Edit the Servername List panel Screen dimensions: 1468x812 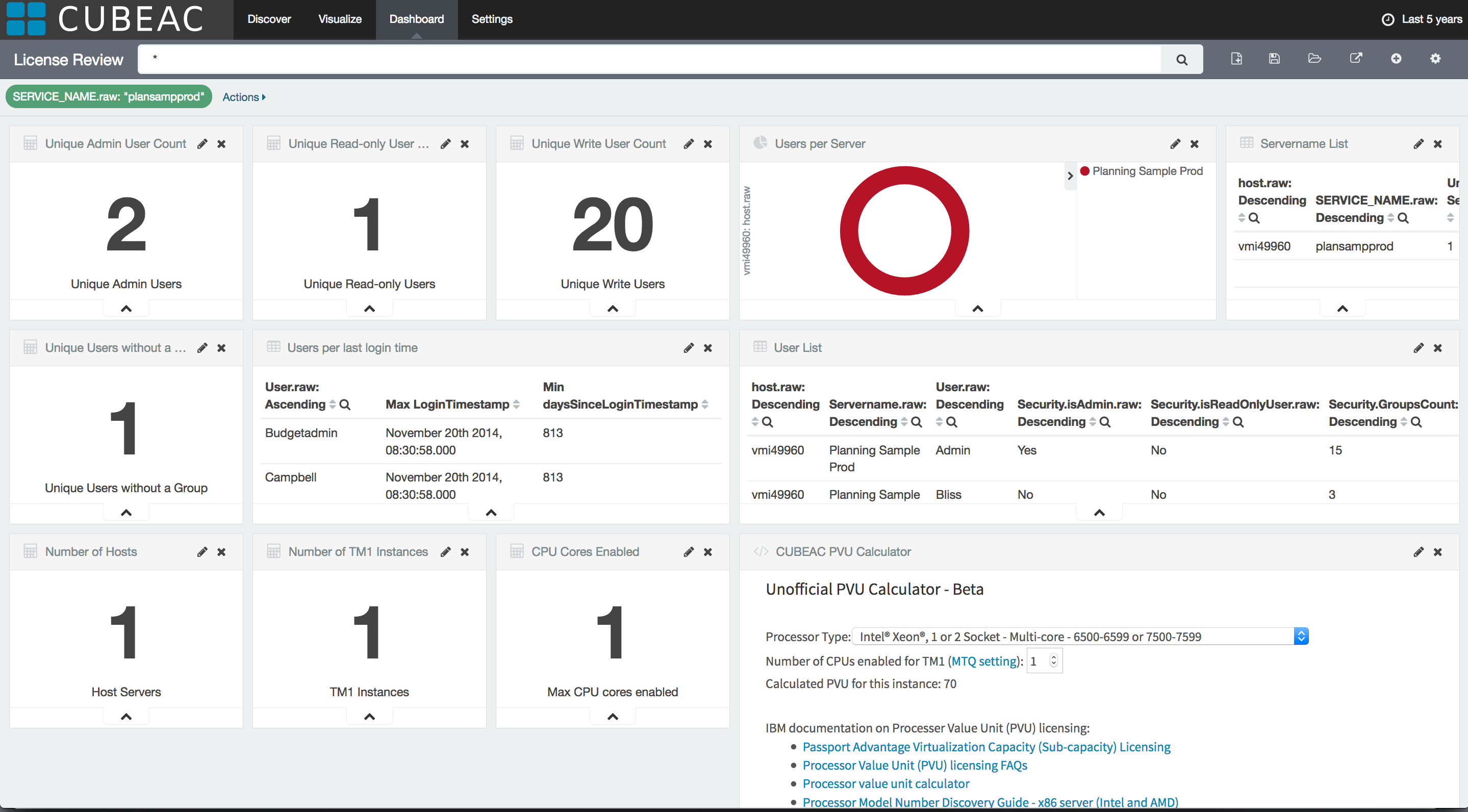[x=1419, y=144]
